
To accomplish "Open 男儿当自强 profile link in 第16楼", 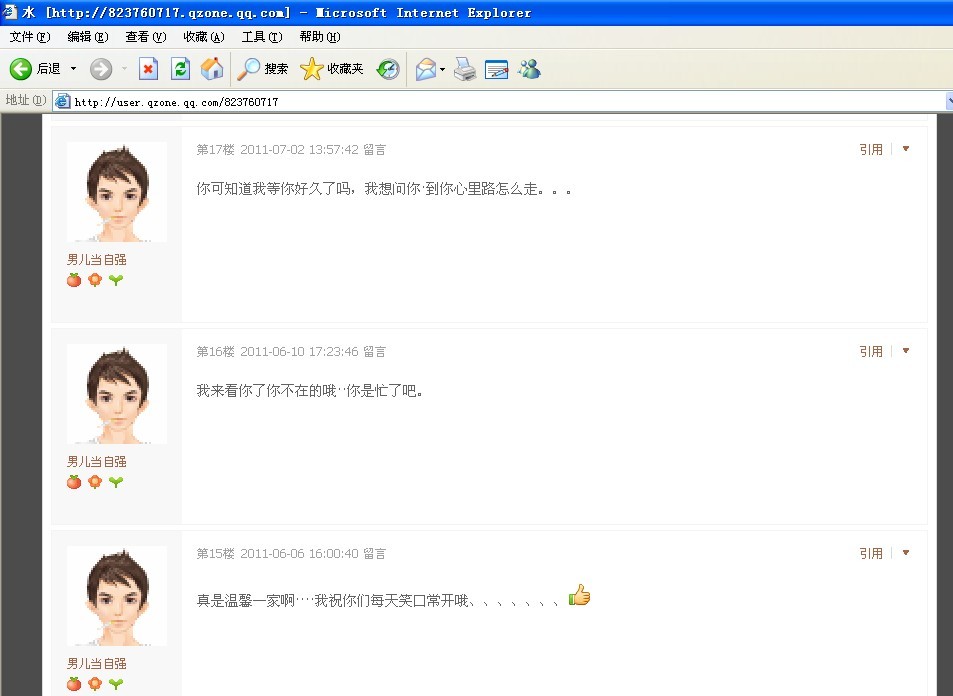I will click(x=97, y=461).
